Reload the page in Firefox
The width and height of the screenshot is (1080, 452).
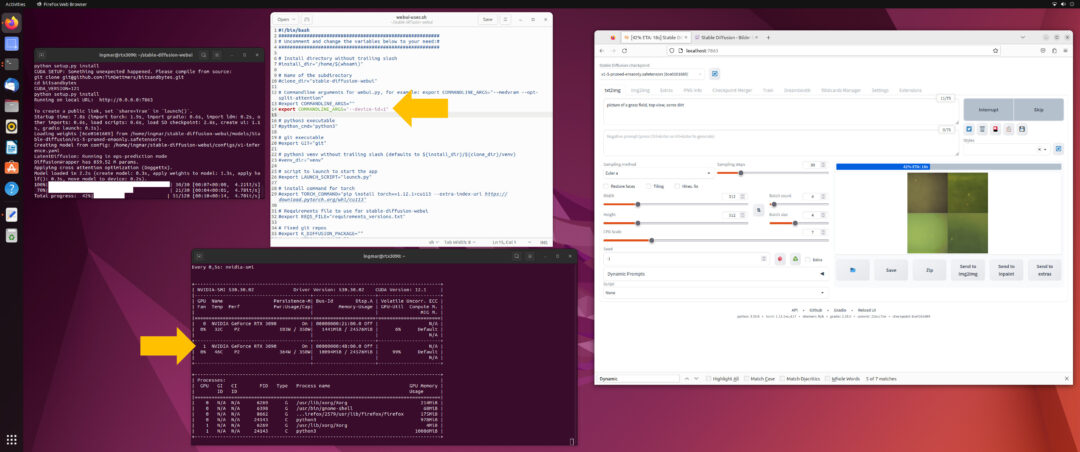625,50
